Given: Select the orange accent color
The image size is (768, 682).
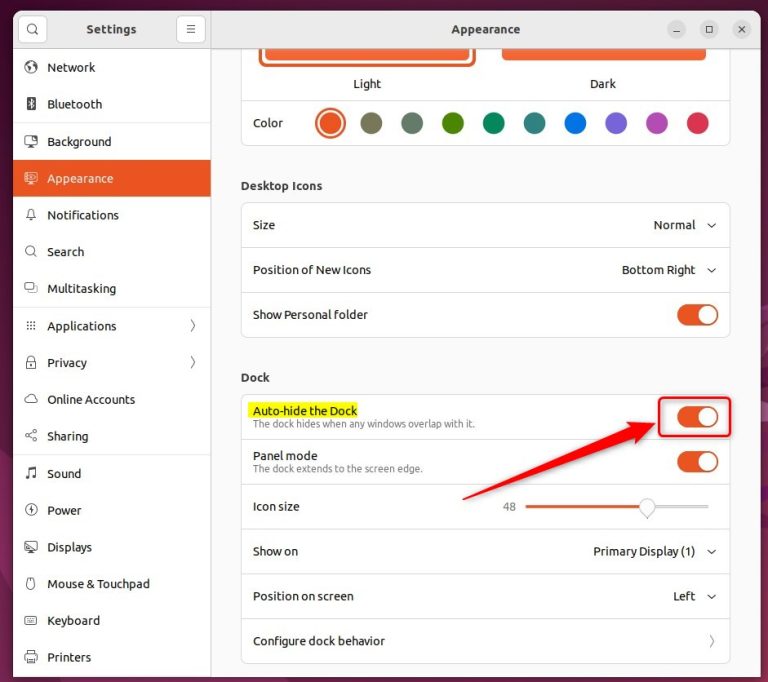Looking at the screenshot, I should pos(331,123).
